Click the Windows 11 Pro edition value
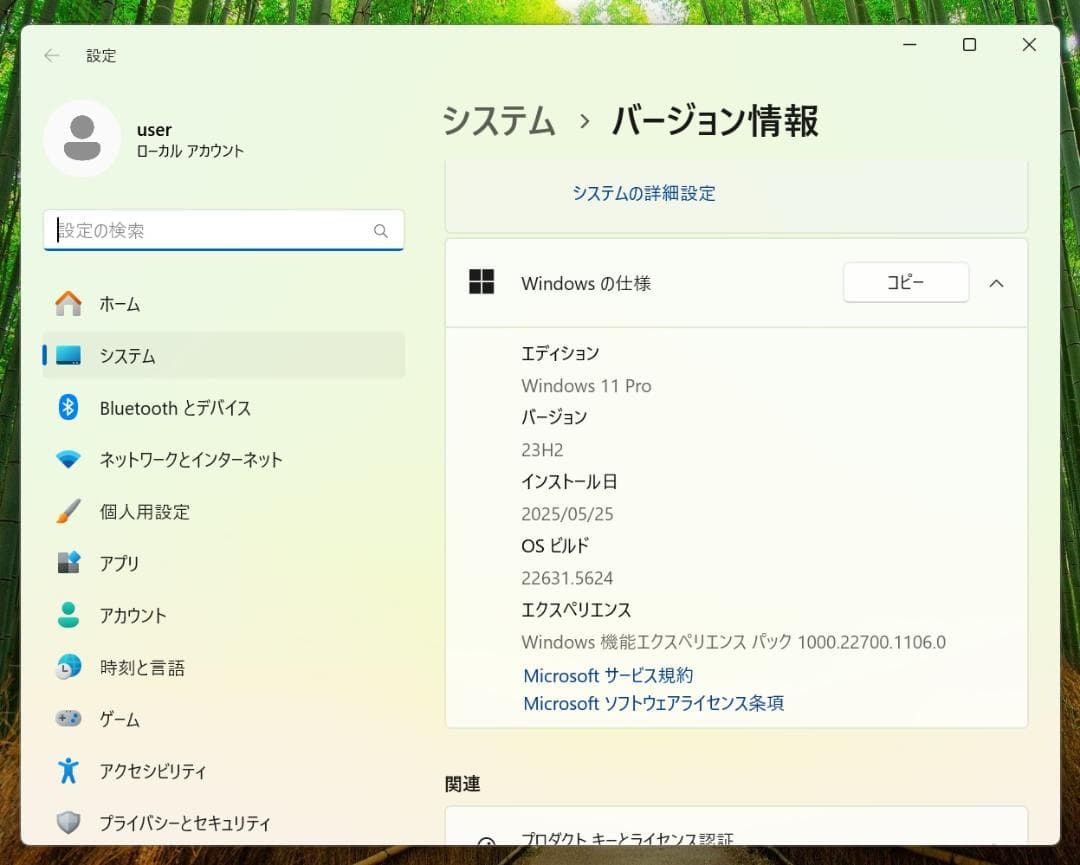This screenshot has height=865, width=1080. coord(586,386)
